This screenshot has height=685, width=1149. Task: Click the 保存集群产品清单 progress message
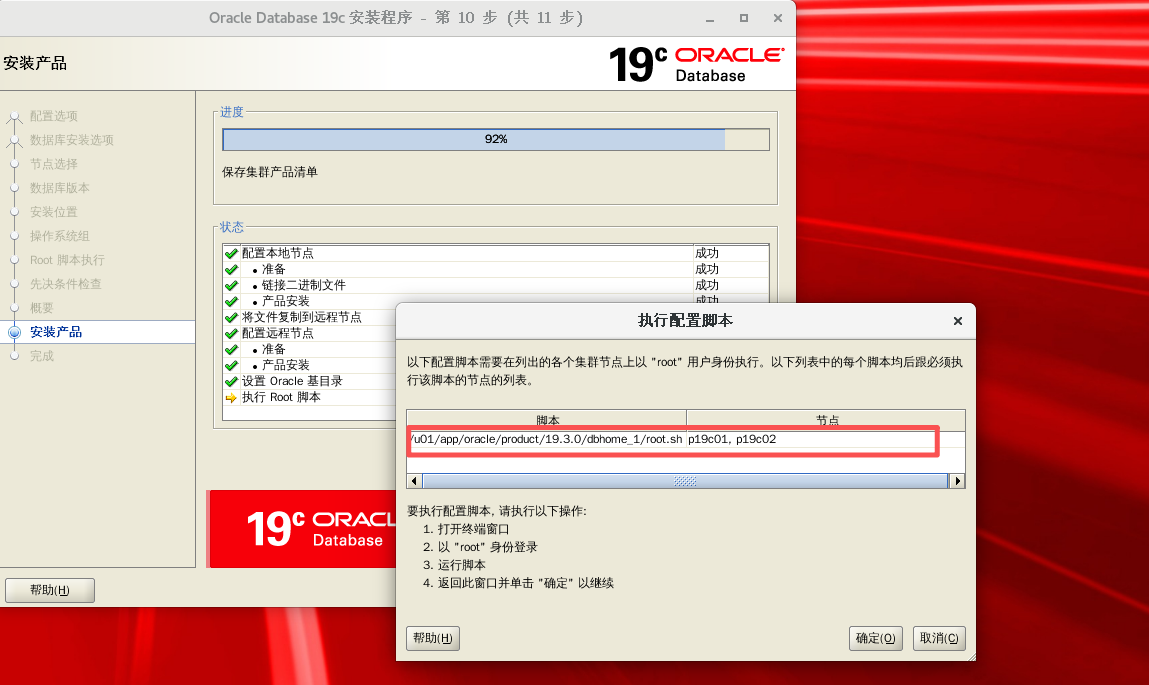(270, 172)
